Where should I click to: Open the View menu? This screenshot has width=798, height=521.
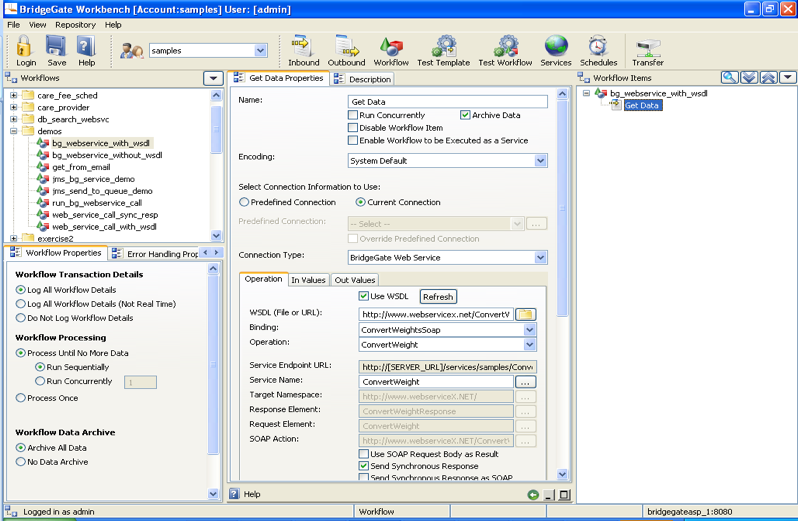coord(37,24)
